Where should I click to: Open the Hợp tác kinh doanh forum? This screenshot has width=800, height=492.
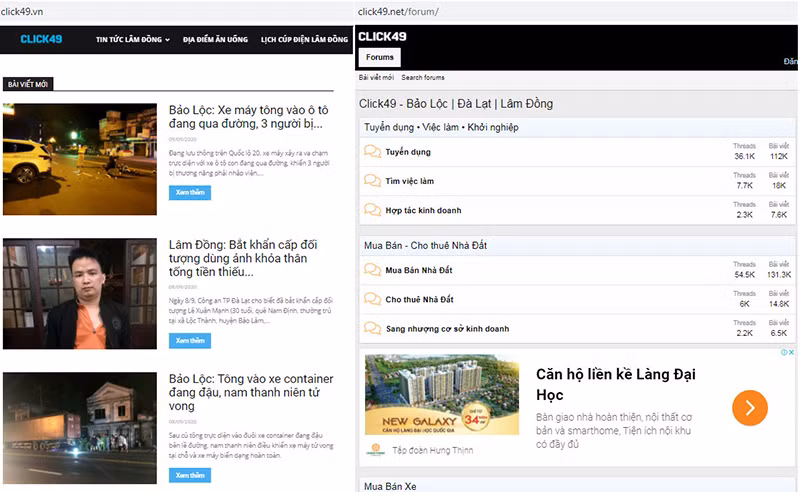423,210
